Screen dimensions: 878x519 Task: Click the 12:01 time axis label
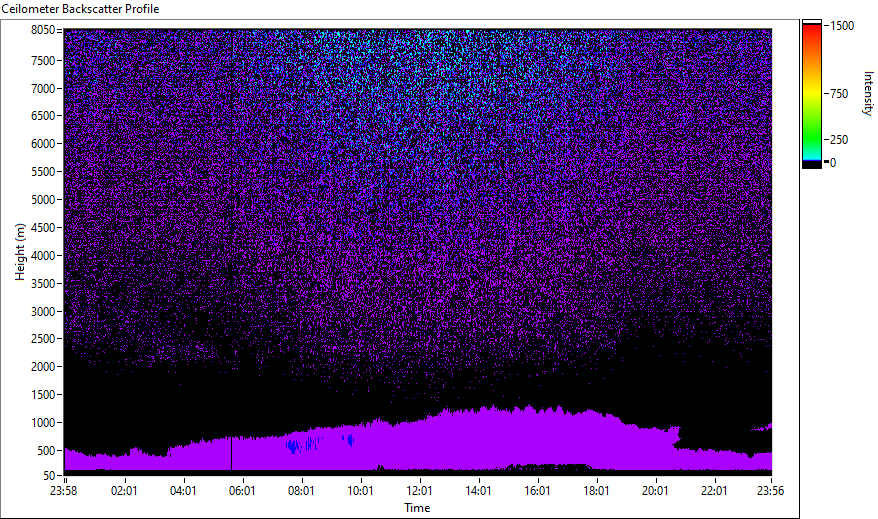tap(419, 491)
